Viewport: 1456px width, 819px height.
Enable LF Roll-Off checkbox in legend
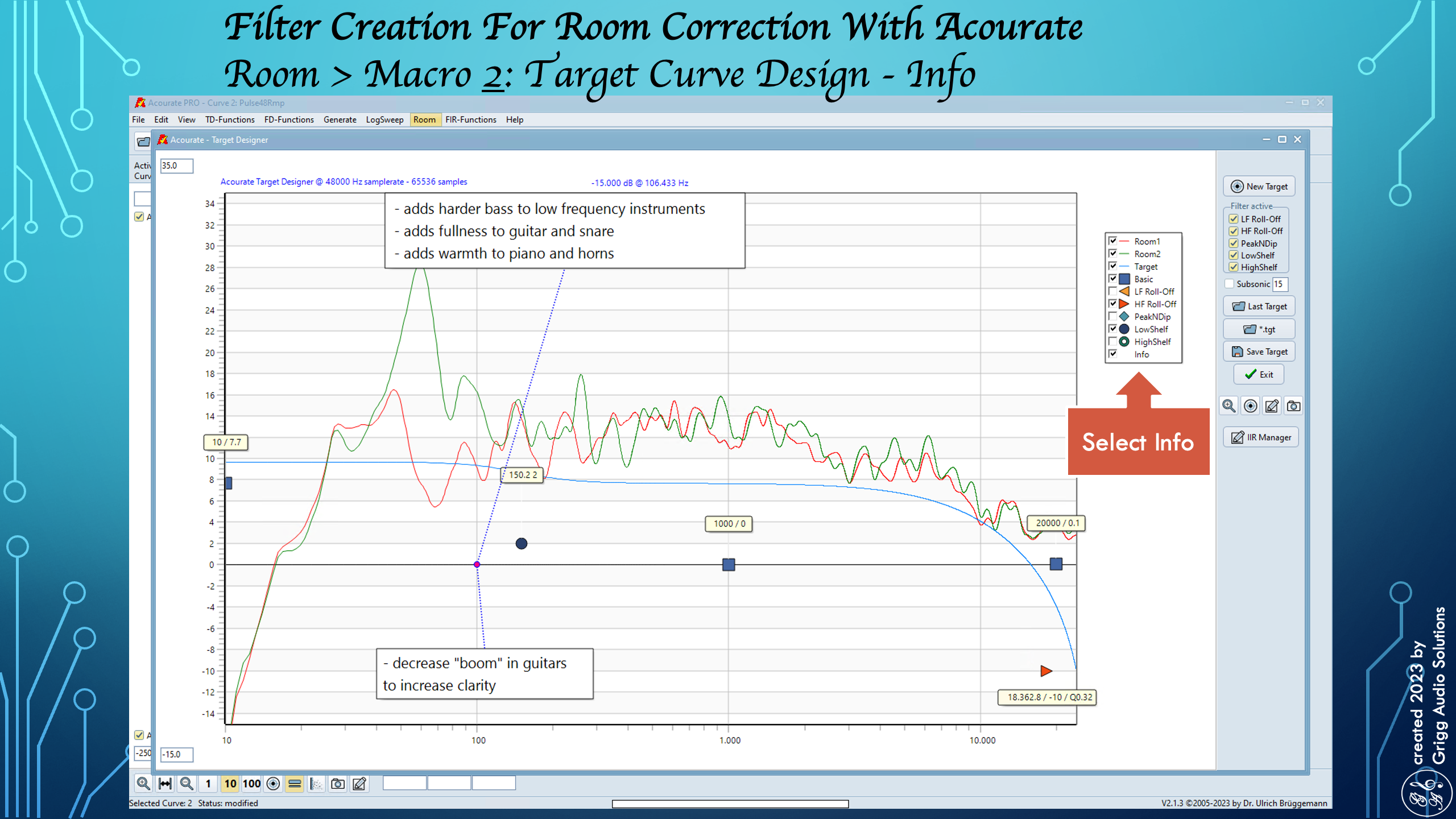click(x=1112, y=291)
